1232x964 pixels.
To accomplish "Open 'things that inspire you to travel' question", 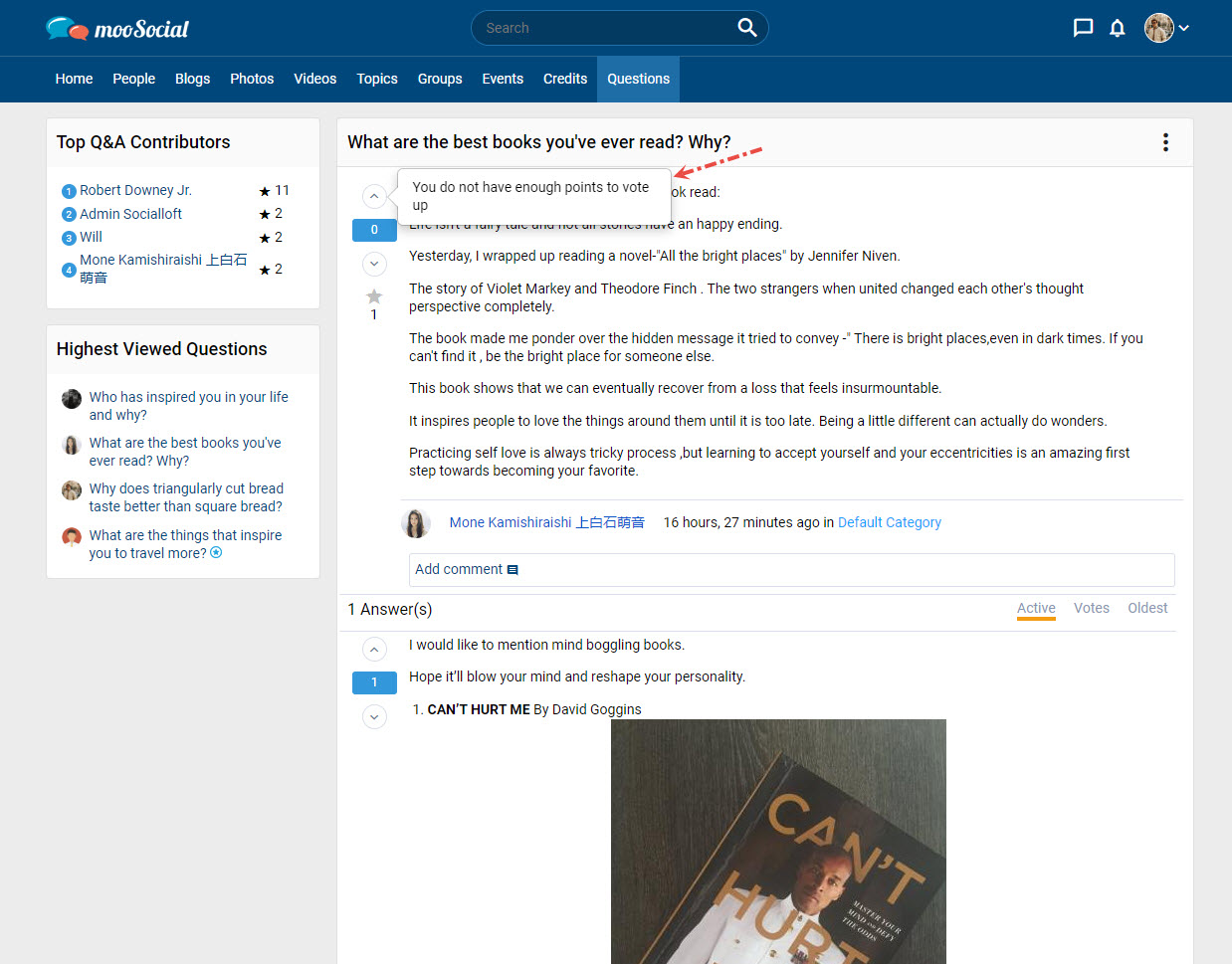I will click(x=185, y=544).
